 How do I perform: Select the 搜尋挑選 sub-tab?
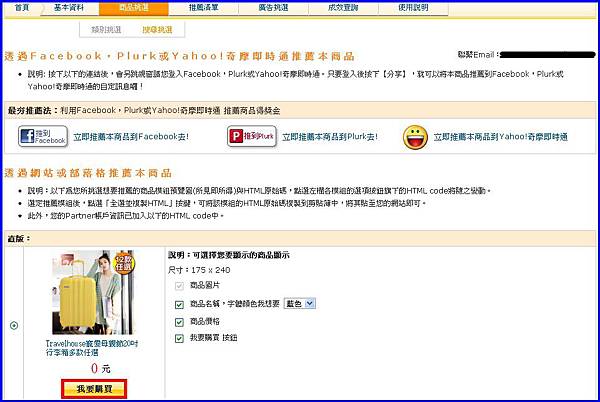click(x=157, y=29)
